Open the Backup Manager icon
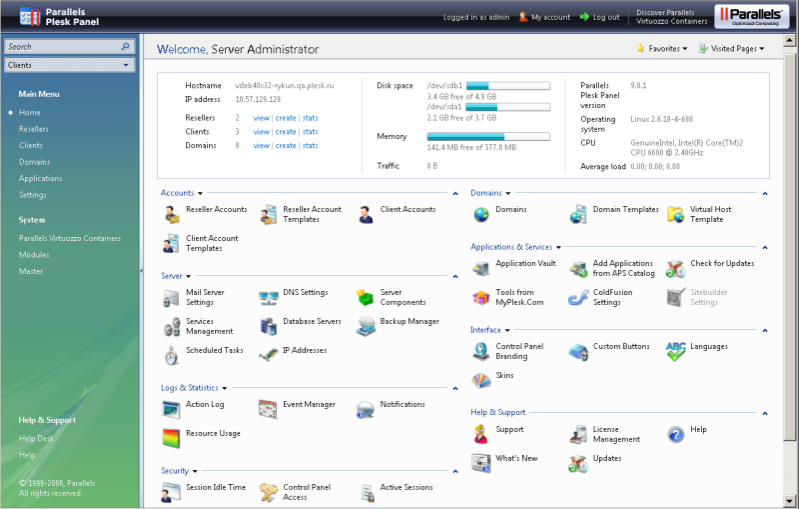The width and height of the screenshot is (799, 509). [x=366, y=327]
